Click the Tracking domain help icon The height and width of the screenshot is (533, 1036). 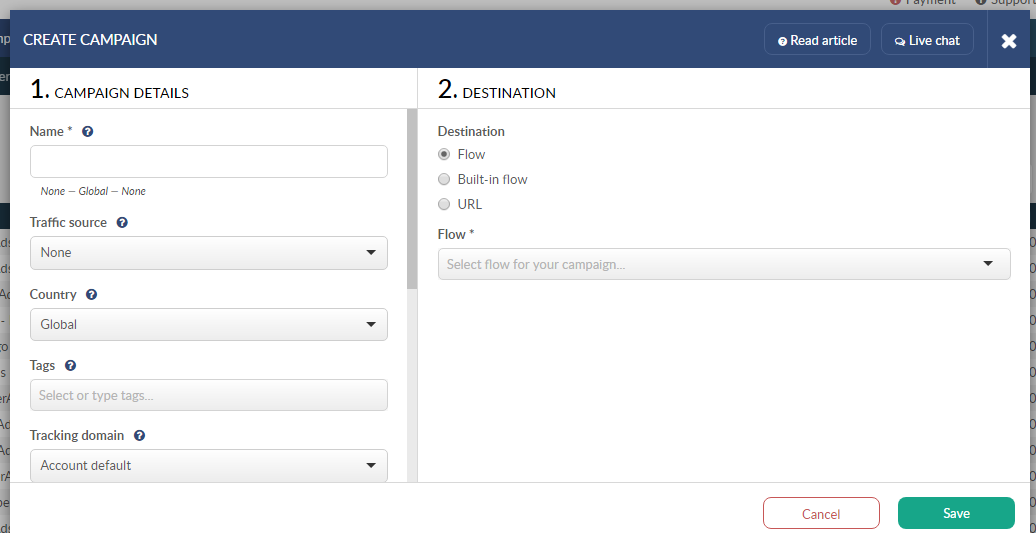[x=139, y=436]
